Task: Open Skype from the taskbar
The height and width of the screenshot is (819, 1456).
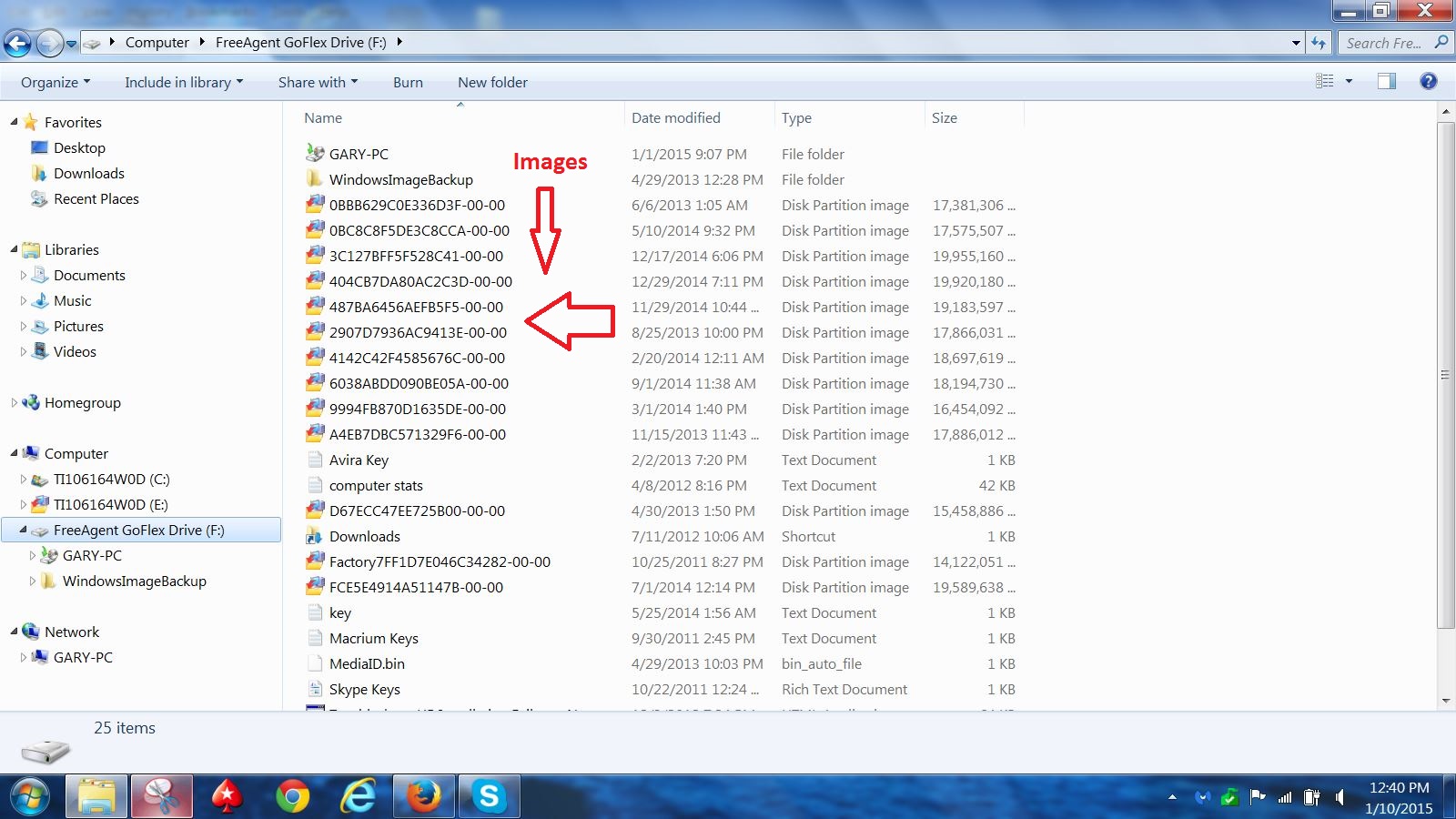Action: 489,797
